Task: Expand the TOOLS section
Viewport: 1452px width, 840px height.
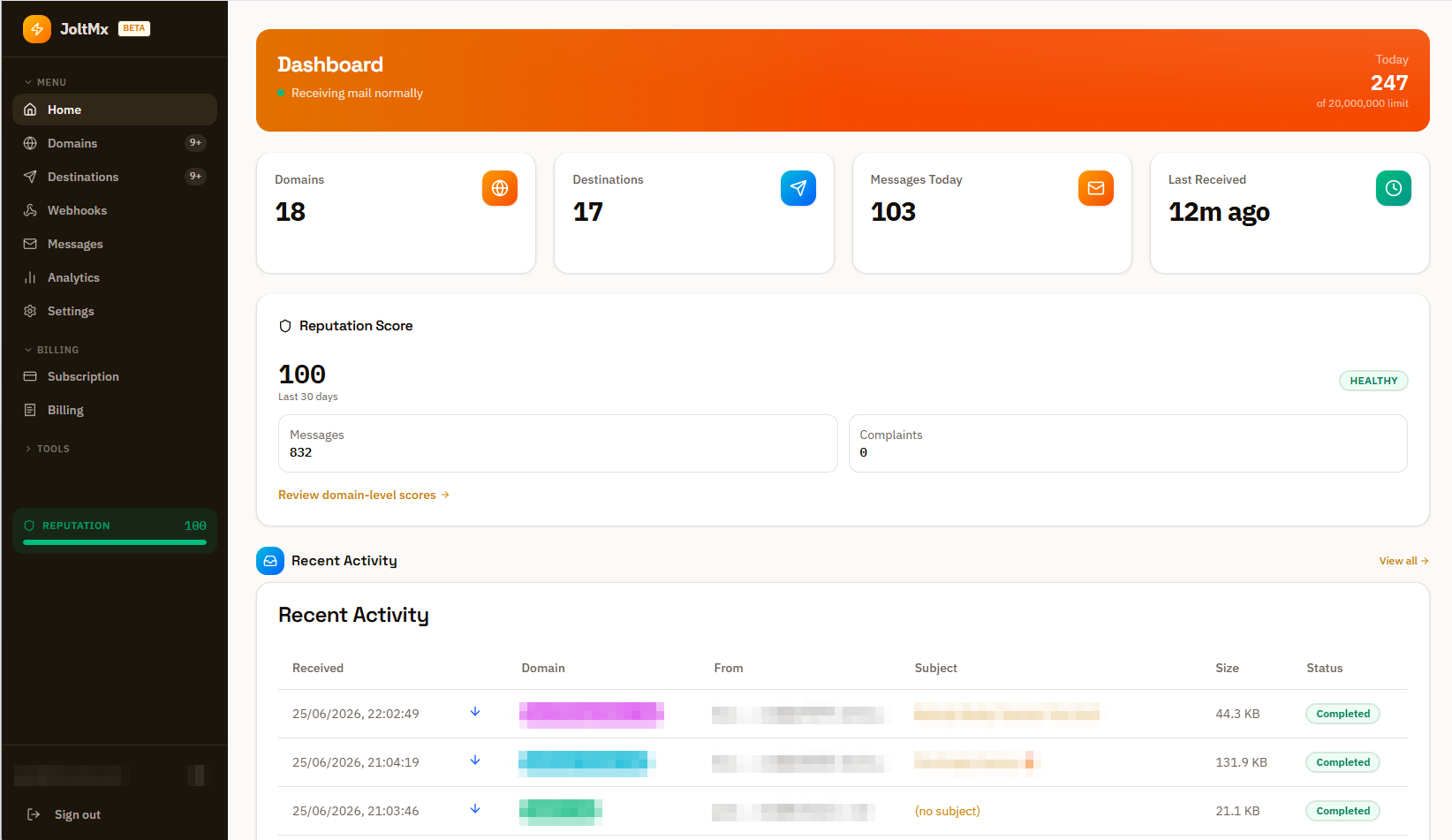Action: coord(47,449)
